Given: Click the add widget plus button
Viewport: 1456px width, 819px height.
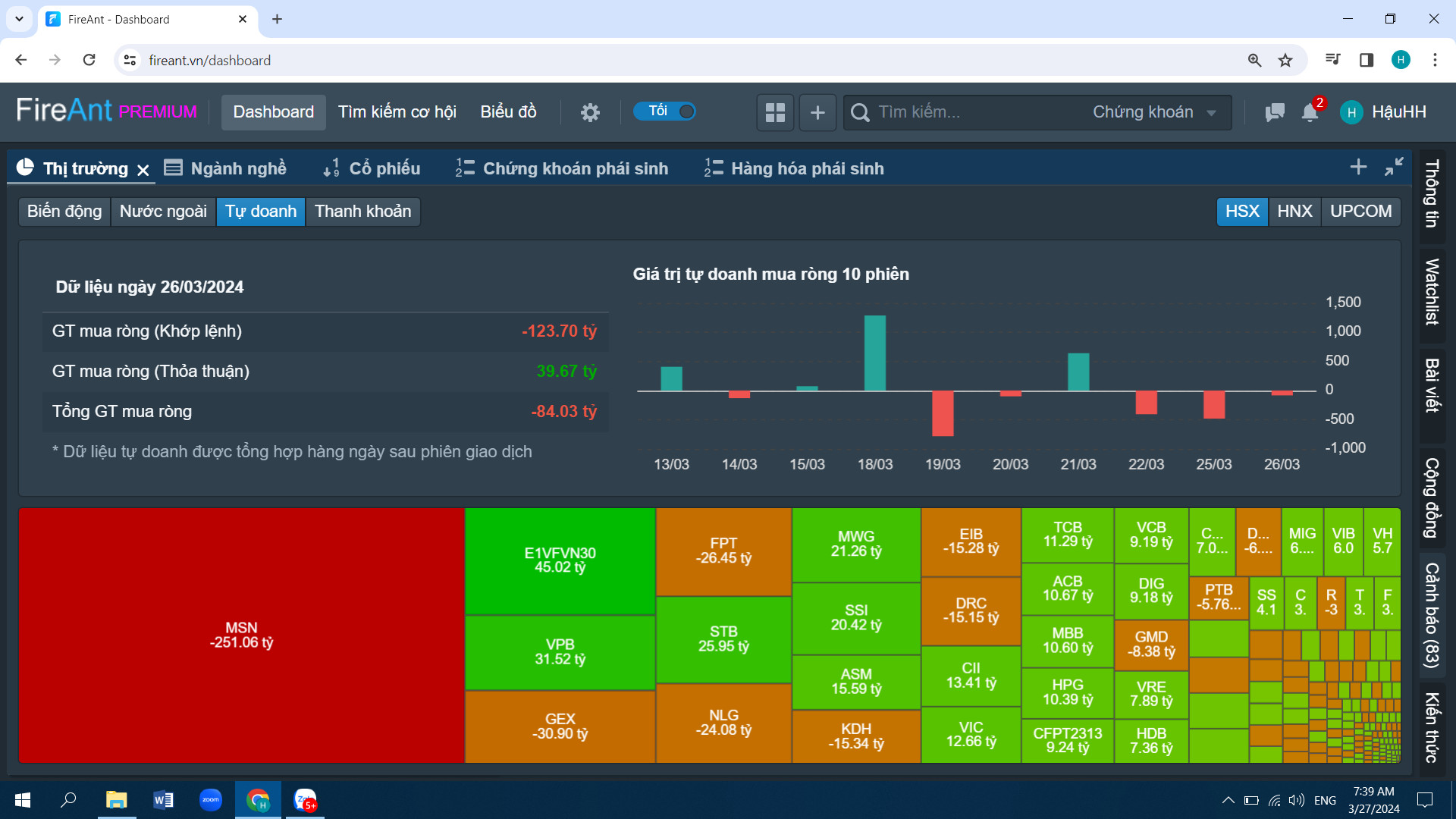Looking at the screenshot, I should click(817, 112).
